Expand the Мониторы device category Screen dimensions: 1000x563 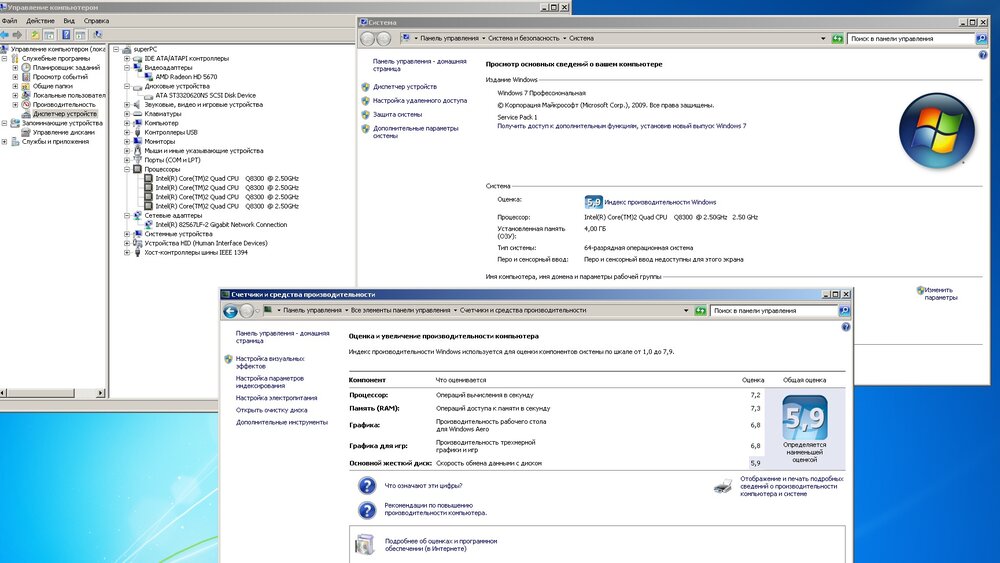coord(126,141)
